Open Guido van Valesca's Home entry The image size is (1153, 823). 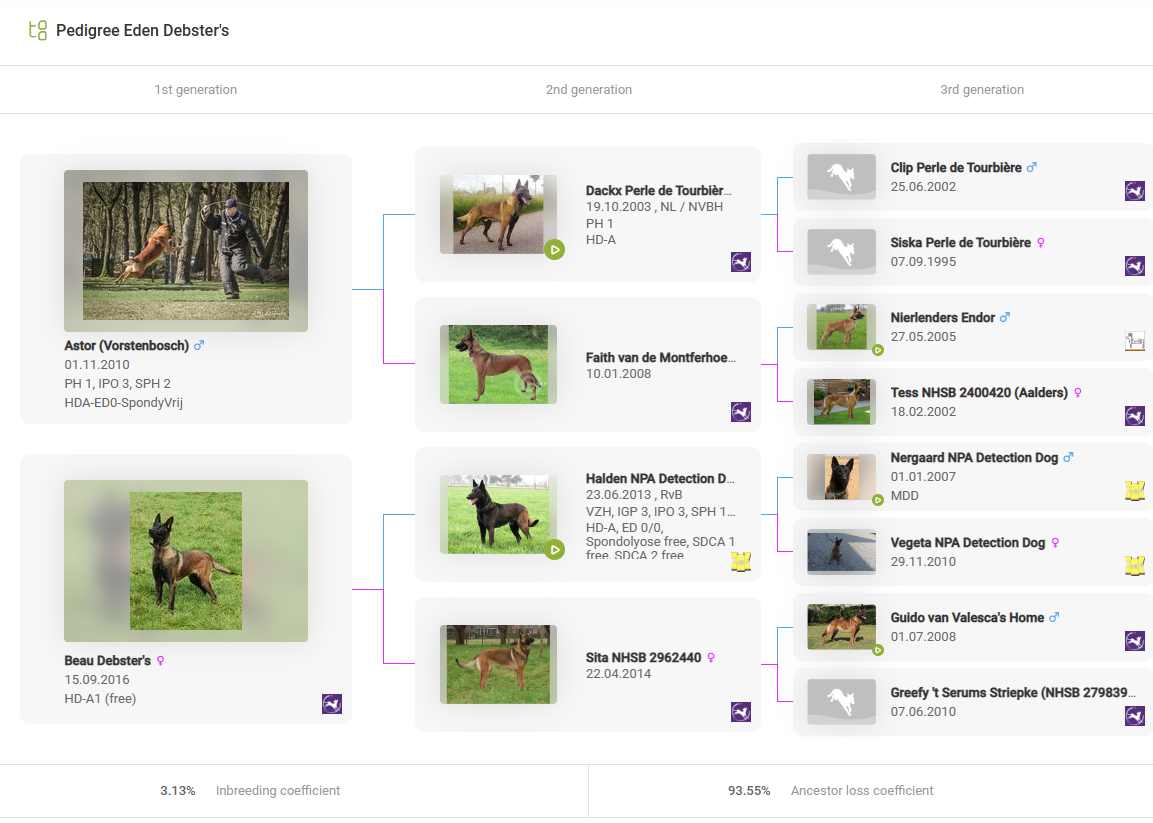tap(967, 618)
